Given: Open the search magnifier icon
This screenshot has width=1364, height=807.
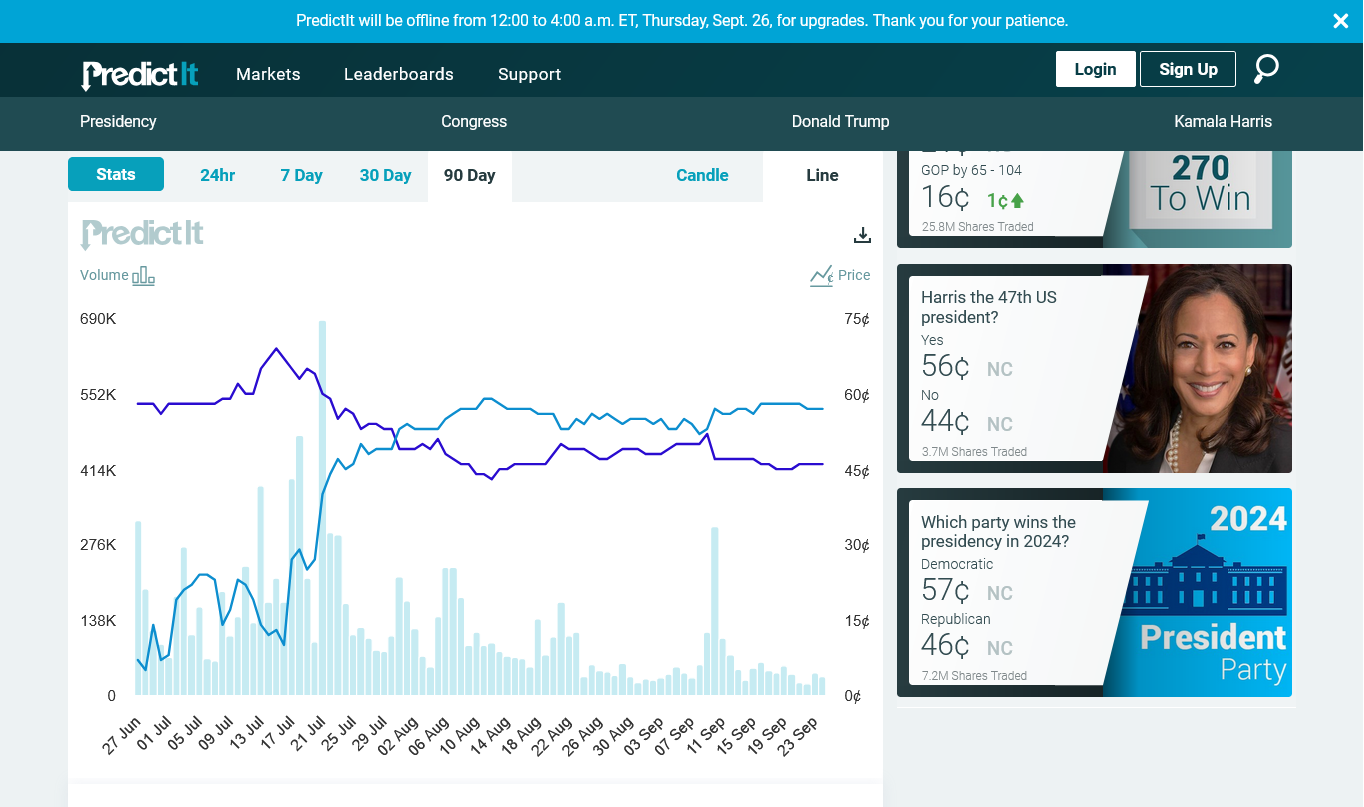Looking at the screenshot, I should pos(1266,69).
